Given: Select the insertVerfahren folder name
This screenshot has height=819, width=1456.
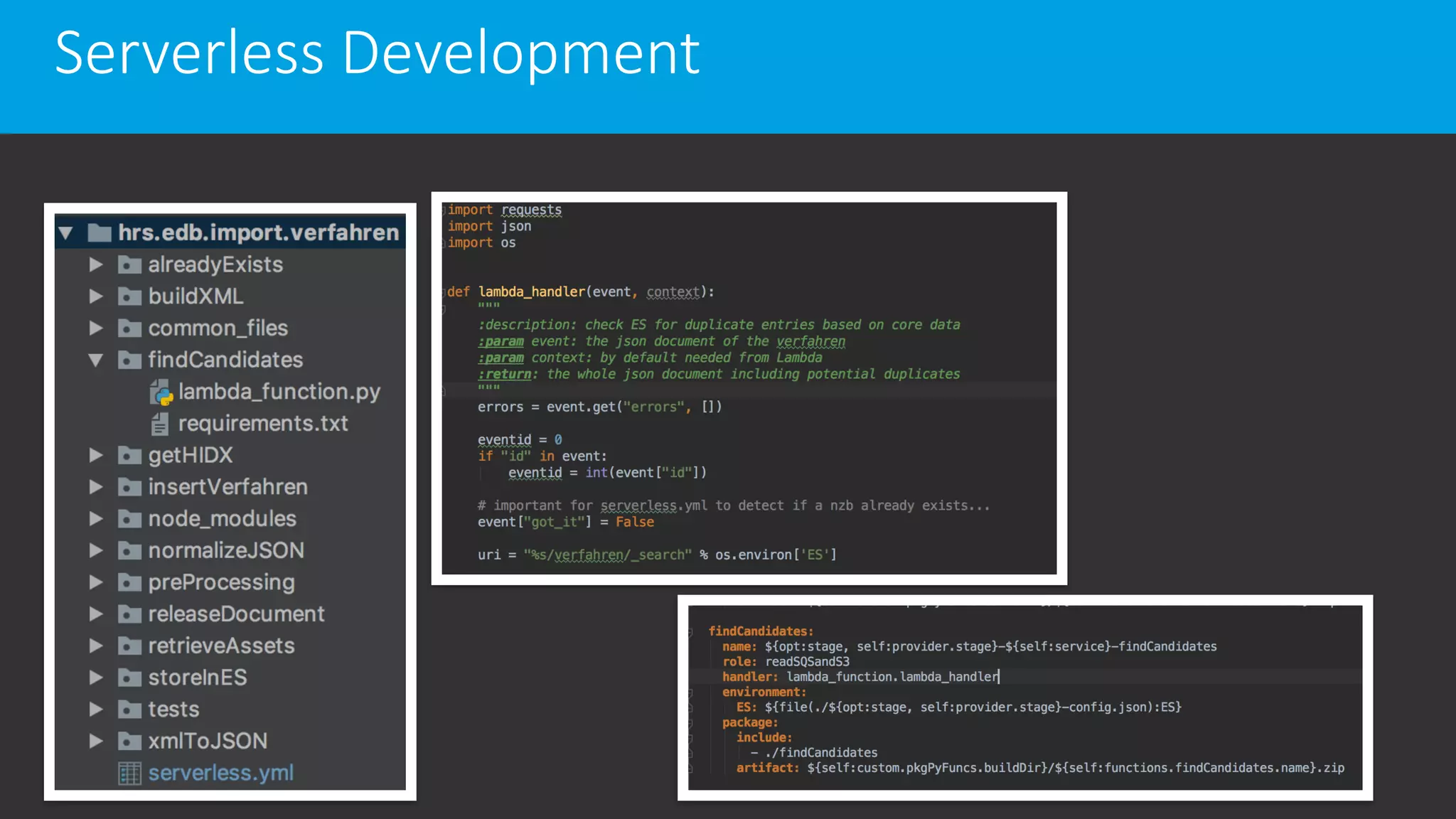Looking at the screenshot, I should tap(228, 487).
